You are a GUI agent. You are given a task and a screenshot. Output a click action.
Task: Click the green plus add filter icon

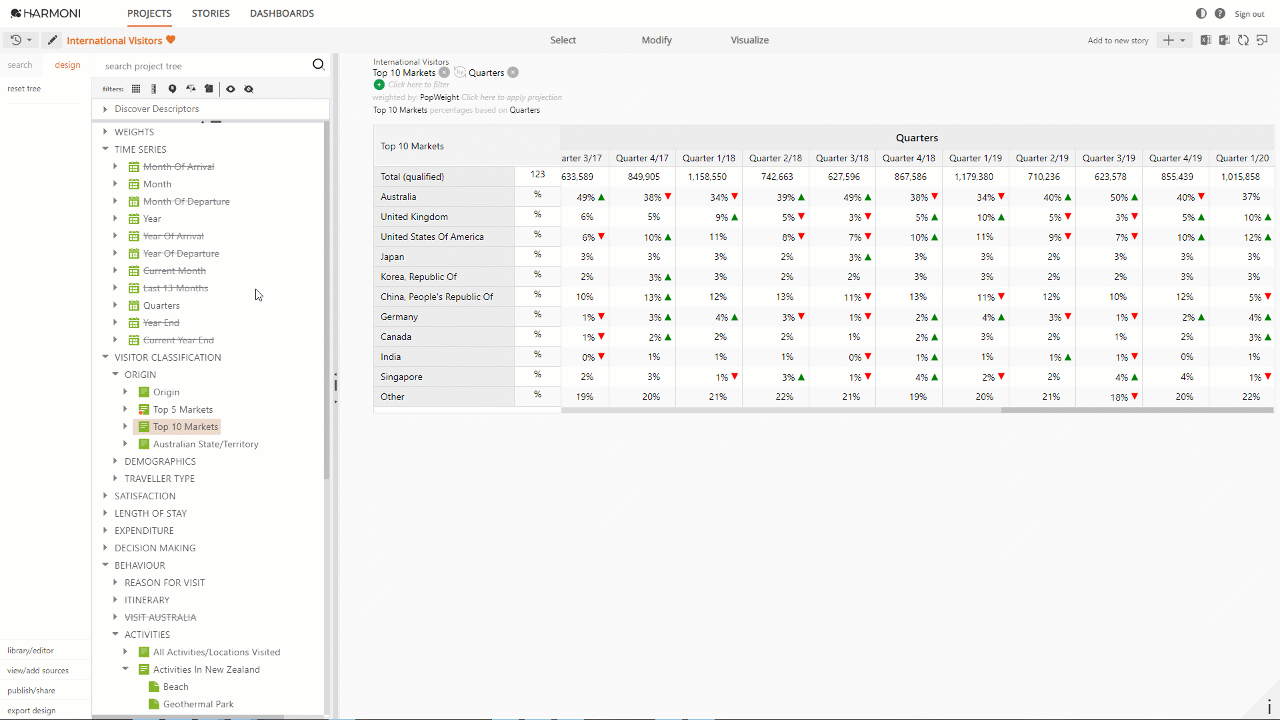click(x=379, y=85)
